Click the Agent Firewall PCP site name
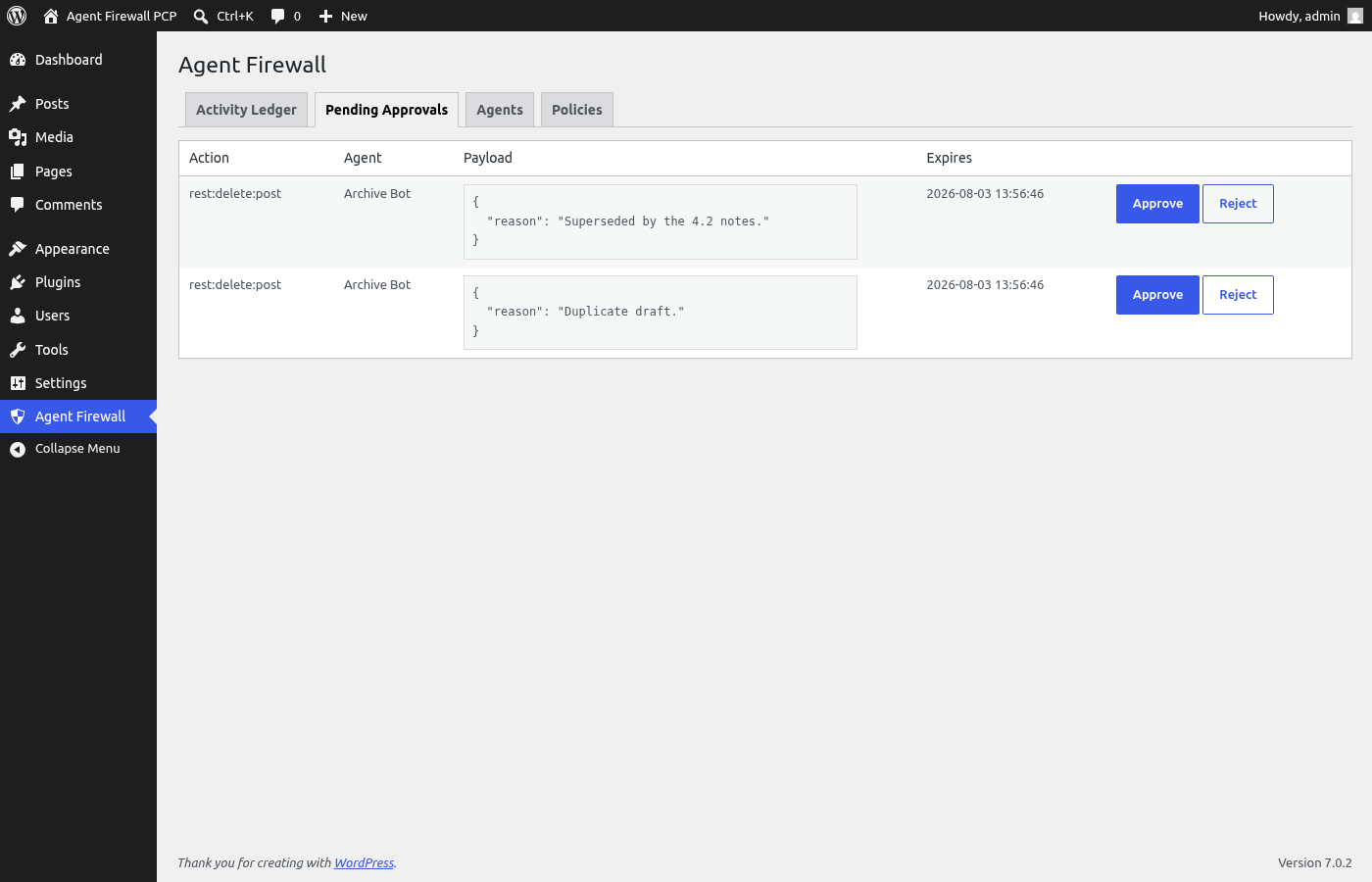The height and width of the screenshot is (882, 1372). 122,16
